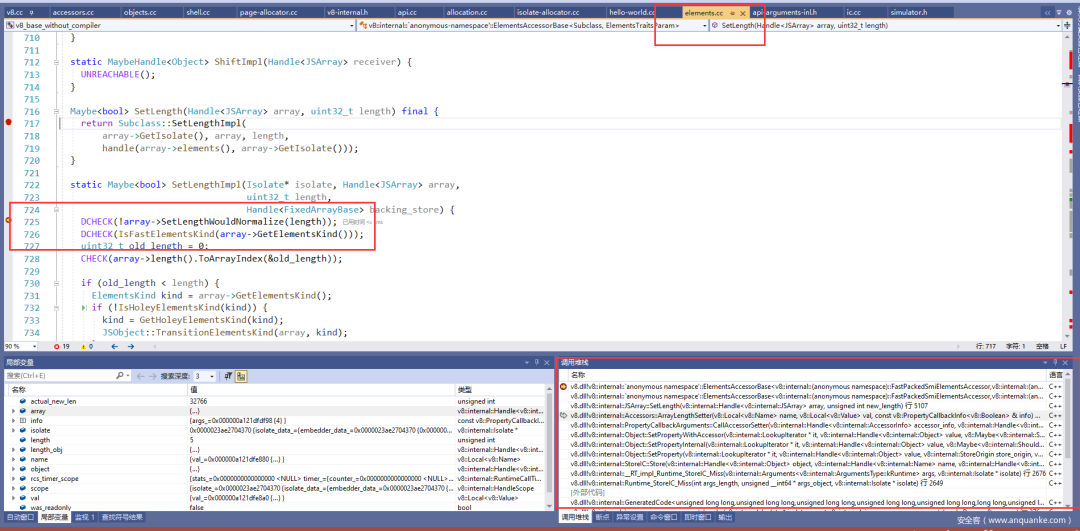Click the current statement marker at line 725

(x=8, y=220)
